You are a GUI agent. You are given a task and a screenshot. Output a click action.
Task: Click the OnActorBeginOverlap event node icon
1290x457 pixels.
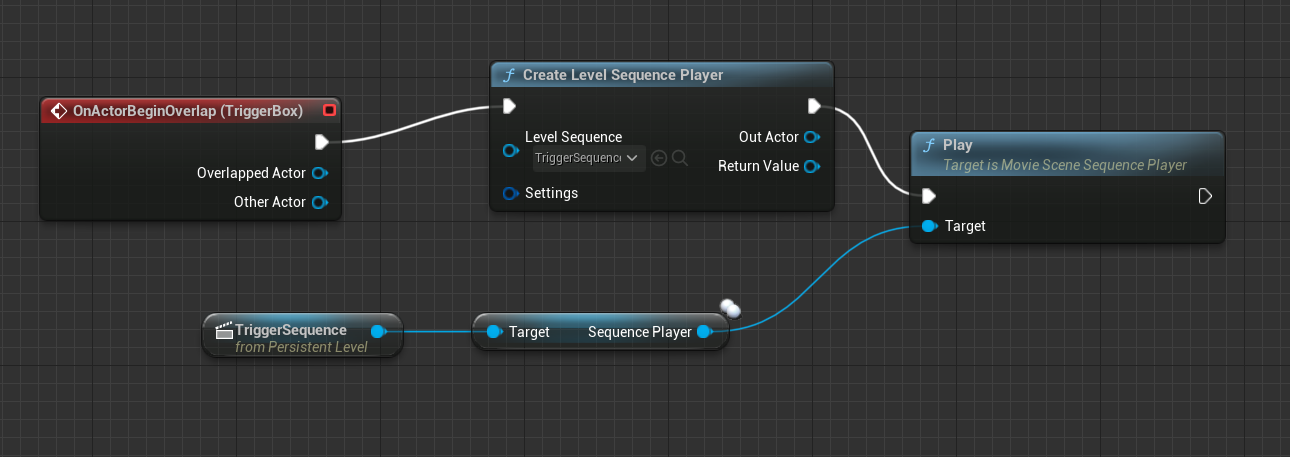(x=58, y=111)
